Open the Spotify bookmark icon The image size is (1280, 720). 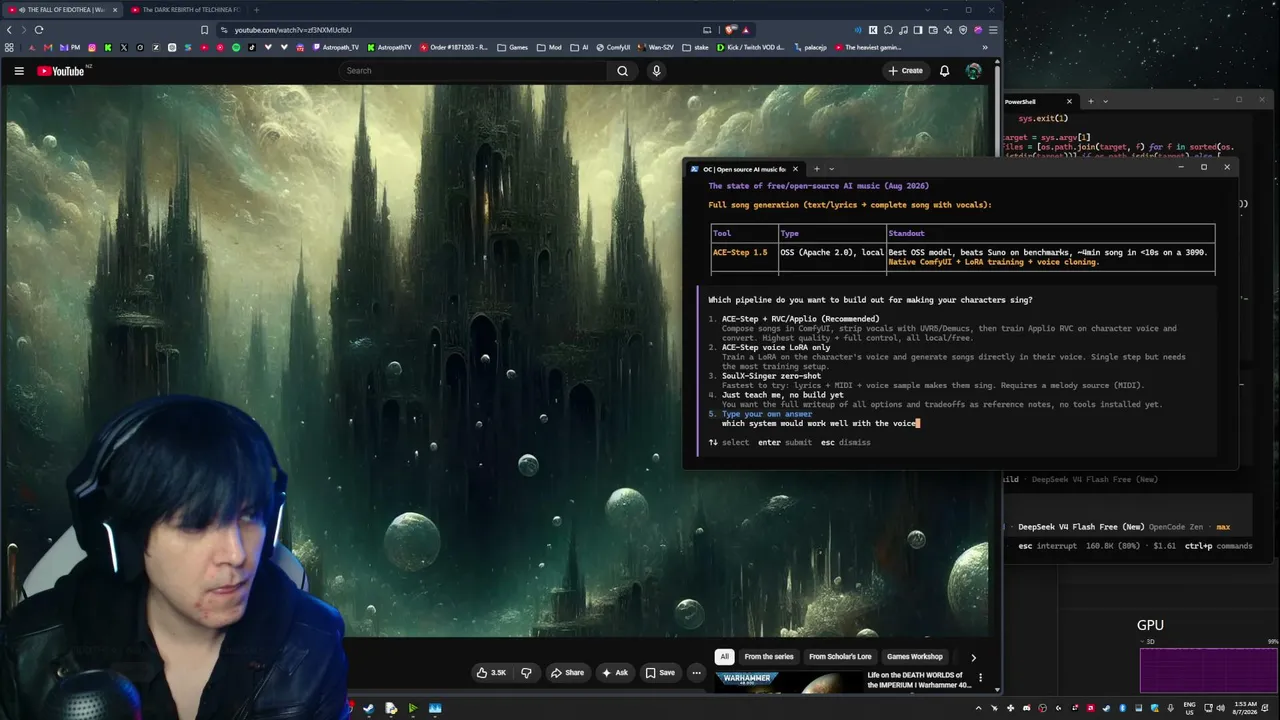236,47
